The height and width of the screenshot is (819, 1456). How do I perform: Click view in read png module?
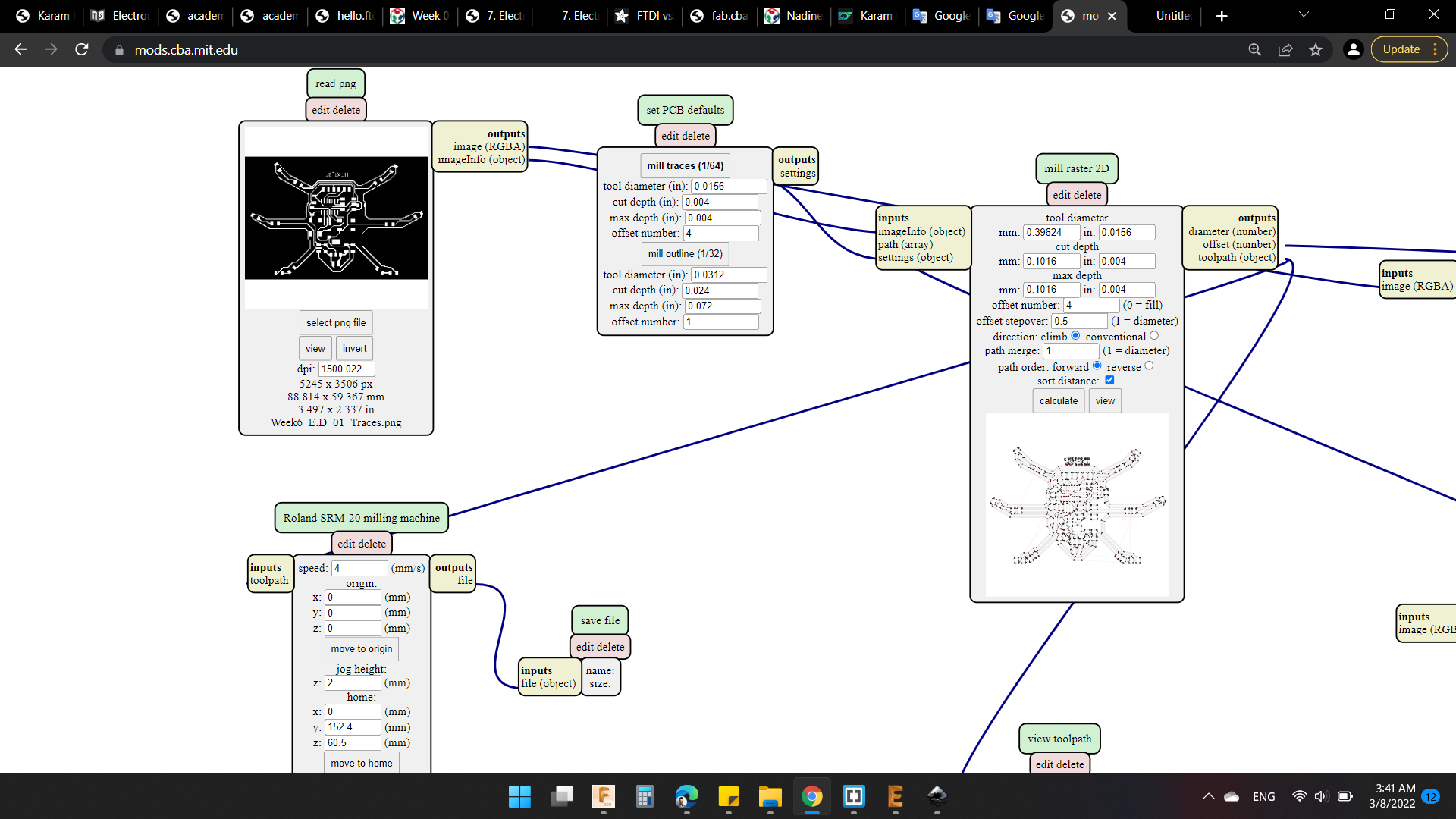[x=315, y=348]
